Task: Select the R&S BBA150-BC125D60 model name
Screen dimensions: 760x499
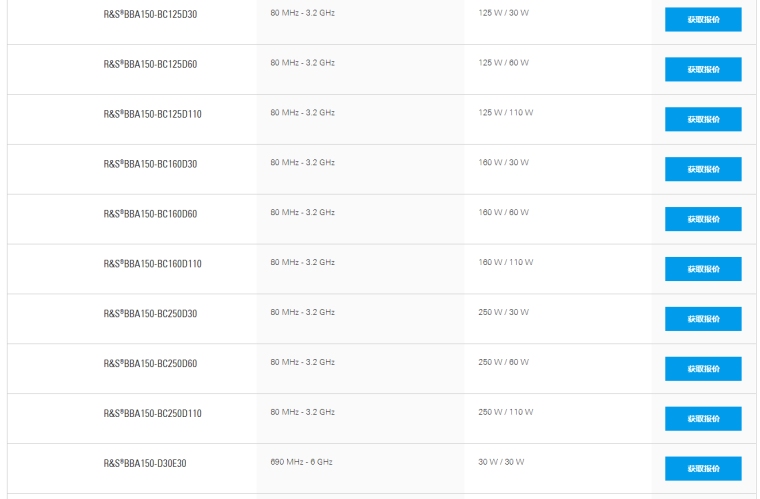Action: point(150,64)
